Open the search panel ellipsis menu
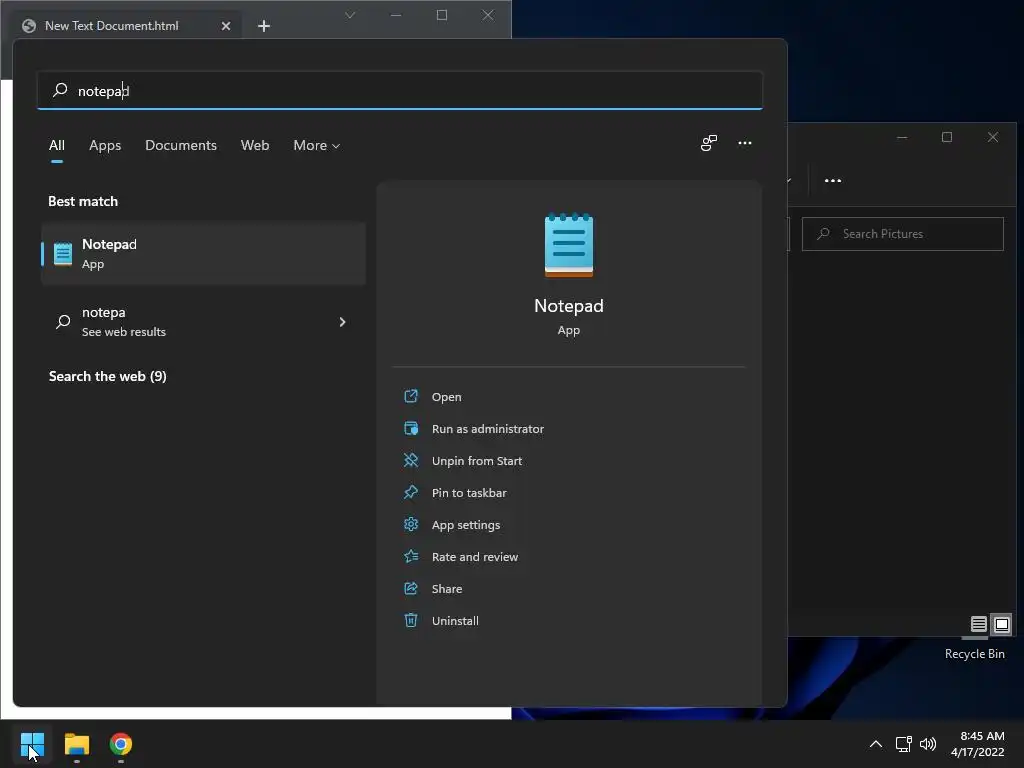Viewport: 1024px width, 768px height. point(745,143)
